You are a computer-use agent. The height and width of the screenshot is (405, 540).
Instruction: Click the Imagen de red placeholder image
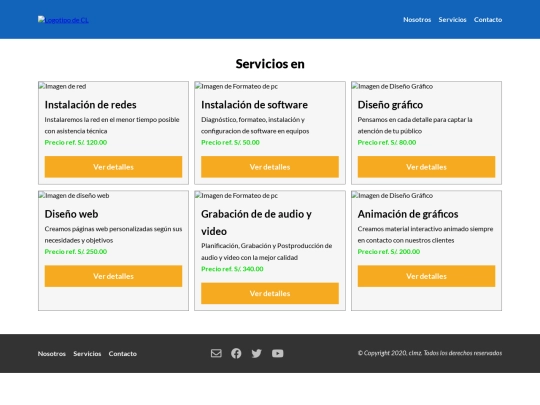point(63,86)
